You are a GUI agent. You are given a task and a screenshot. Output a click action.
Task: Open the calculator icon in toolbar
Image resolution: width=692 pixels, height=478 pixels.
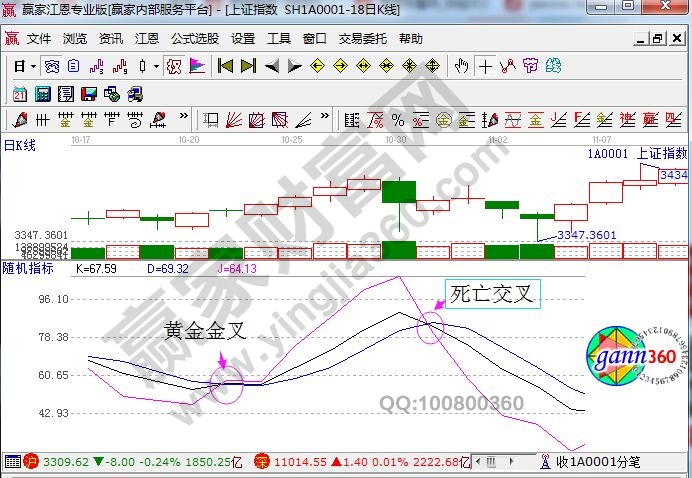coord(42,94)
